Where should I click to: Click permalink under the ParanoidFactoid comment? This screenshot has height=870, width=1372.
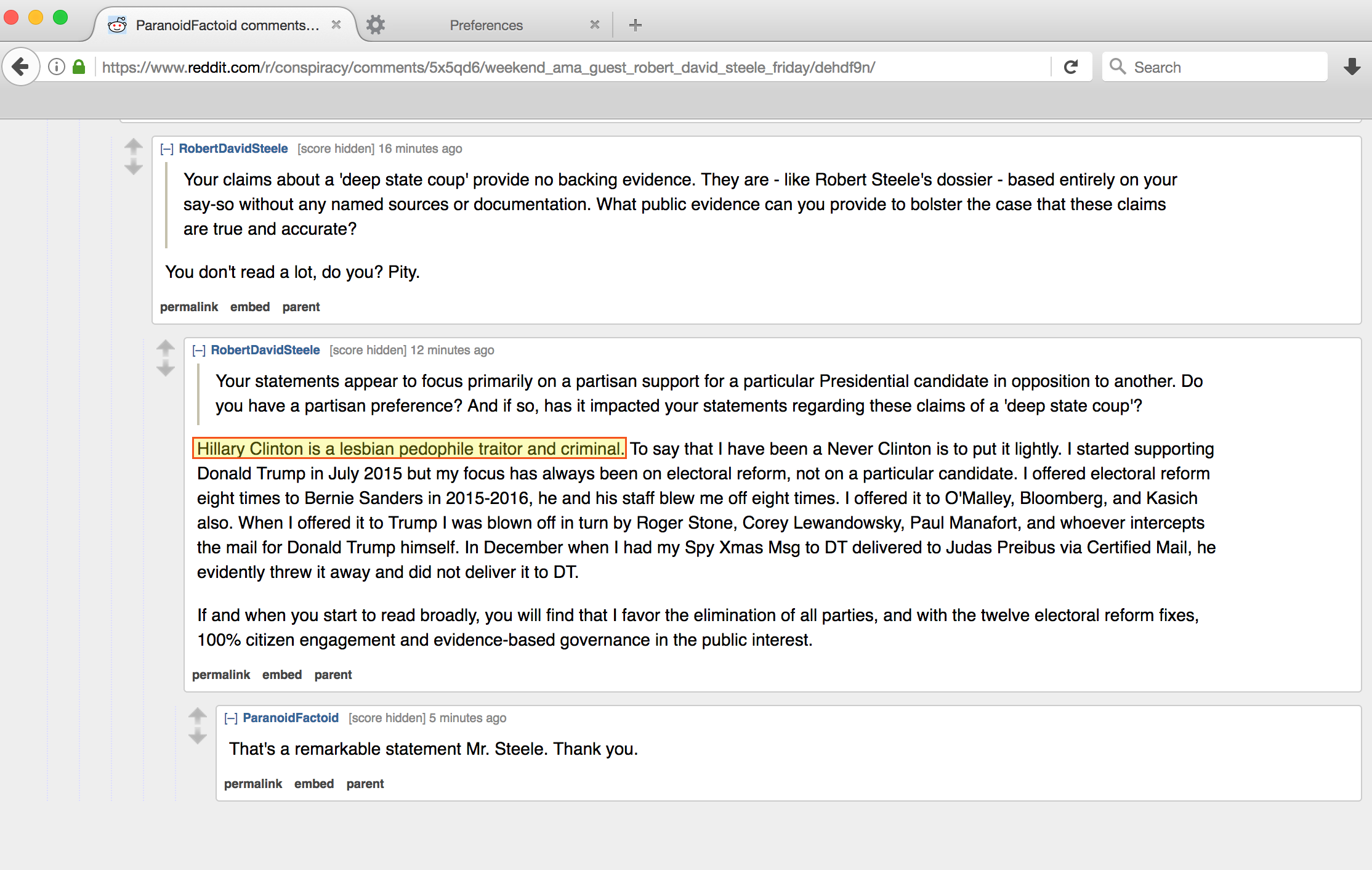coord(252,784)
